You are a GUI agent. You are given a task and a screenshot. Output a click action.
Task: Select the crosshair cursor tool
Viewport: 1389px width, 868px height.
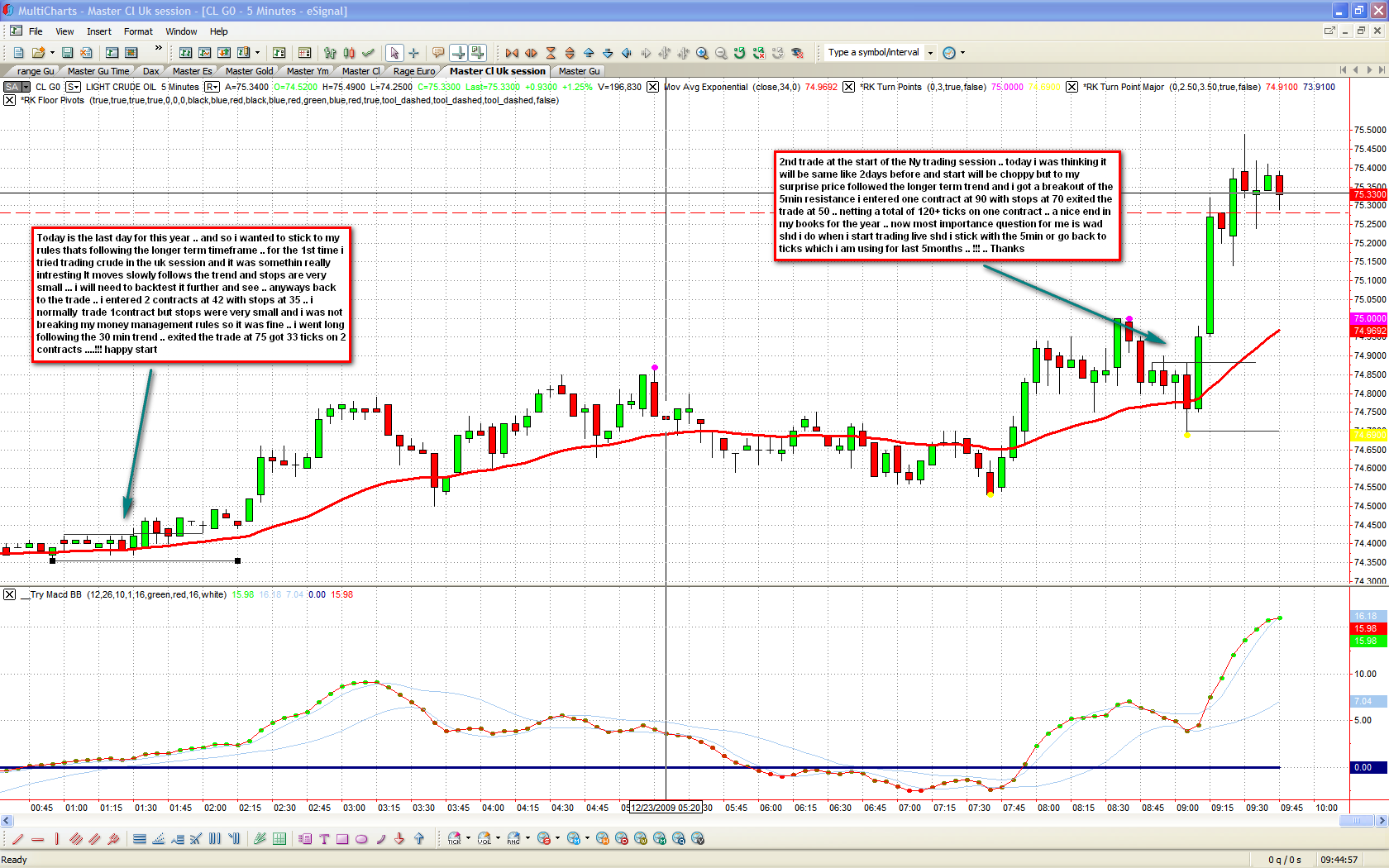pos(413,53)
